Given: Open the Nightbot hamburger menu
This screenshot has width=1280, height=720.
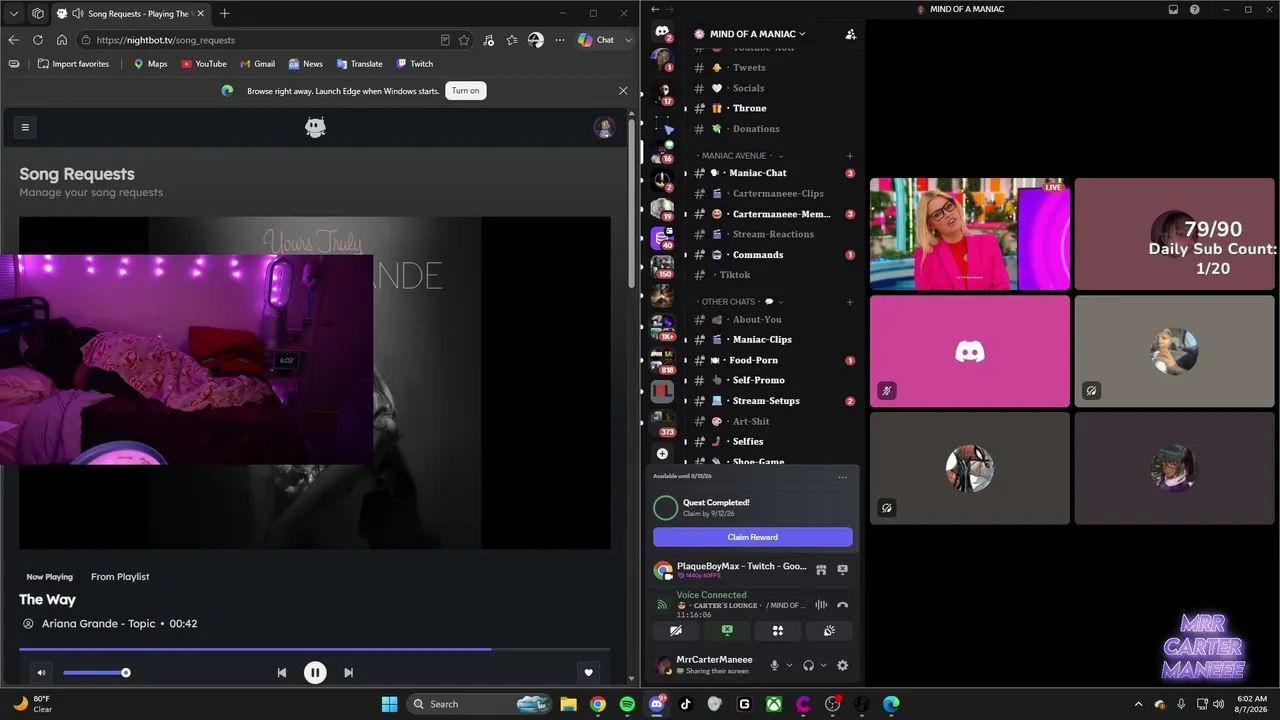Looking at the screenshot, I should click(25, 127).
